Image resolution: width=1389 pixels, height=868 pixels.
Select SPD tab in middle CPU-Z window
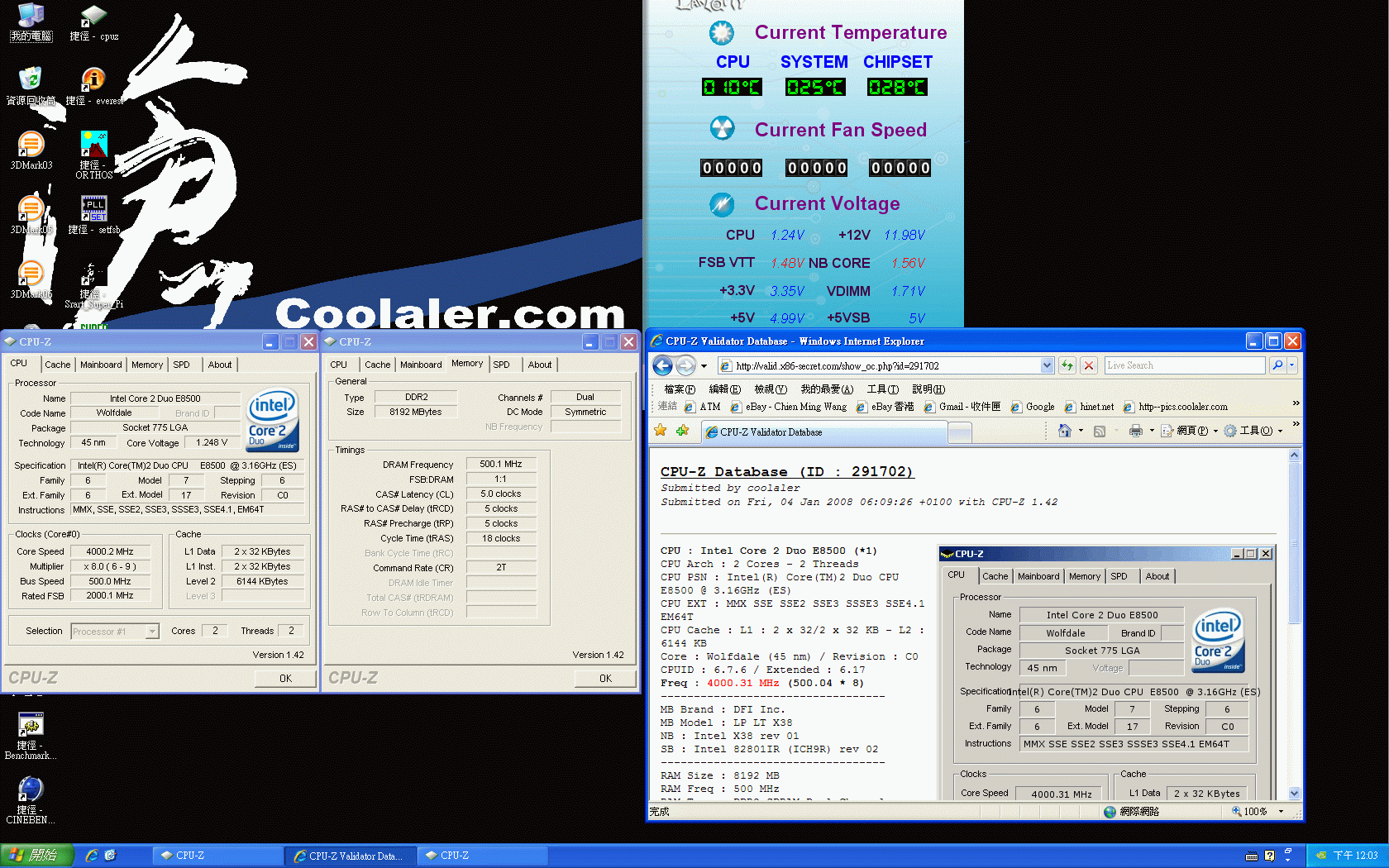[501, 365]
